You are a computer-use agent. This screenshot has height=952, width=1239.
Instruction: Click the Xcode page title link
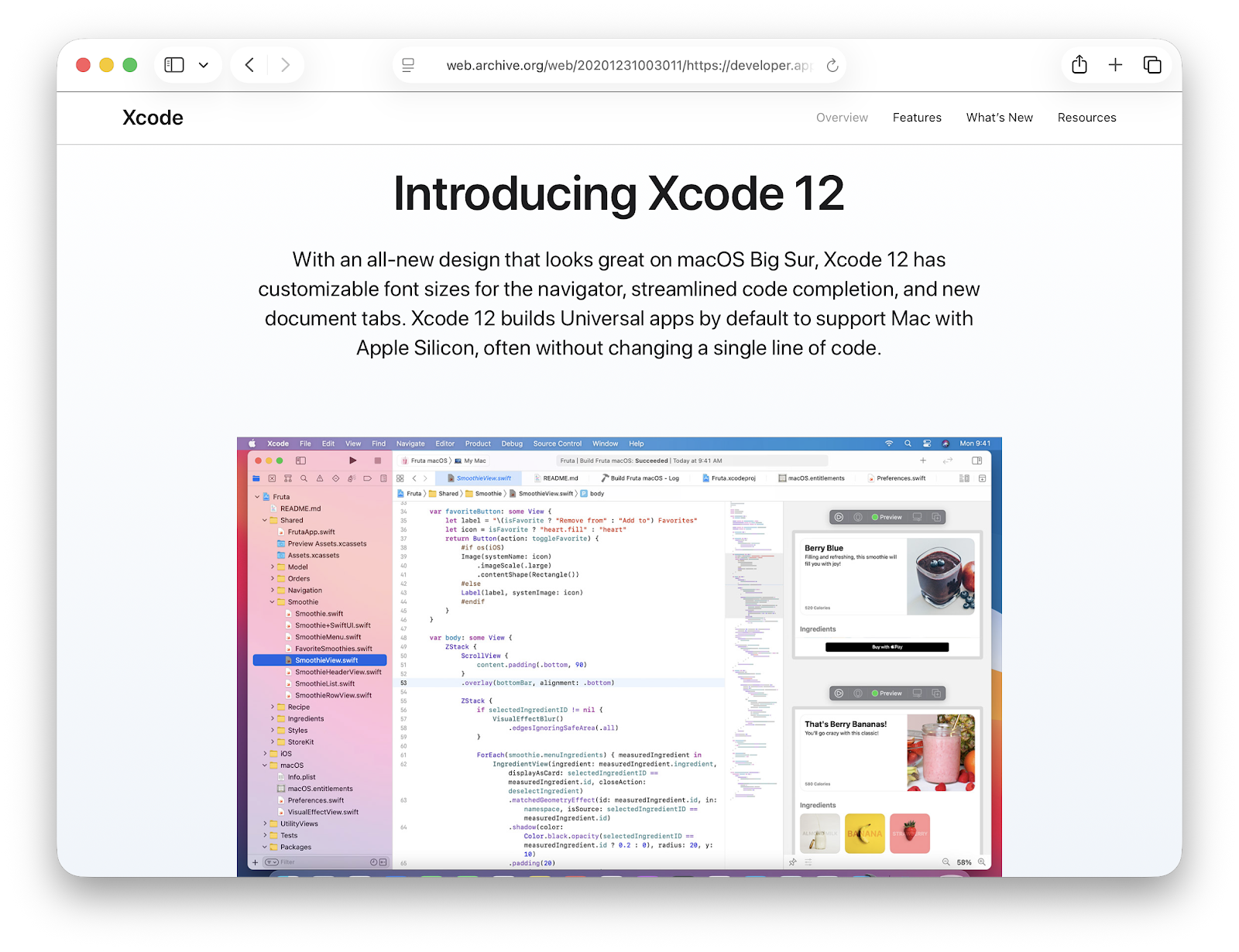153,118
